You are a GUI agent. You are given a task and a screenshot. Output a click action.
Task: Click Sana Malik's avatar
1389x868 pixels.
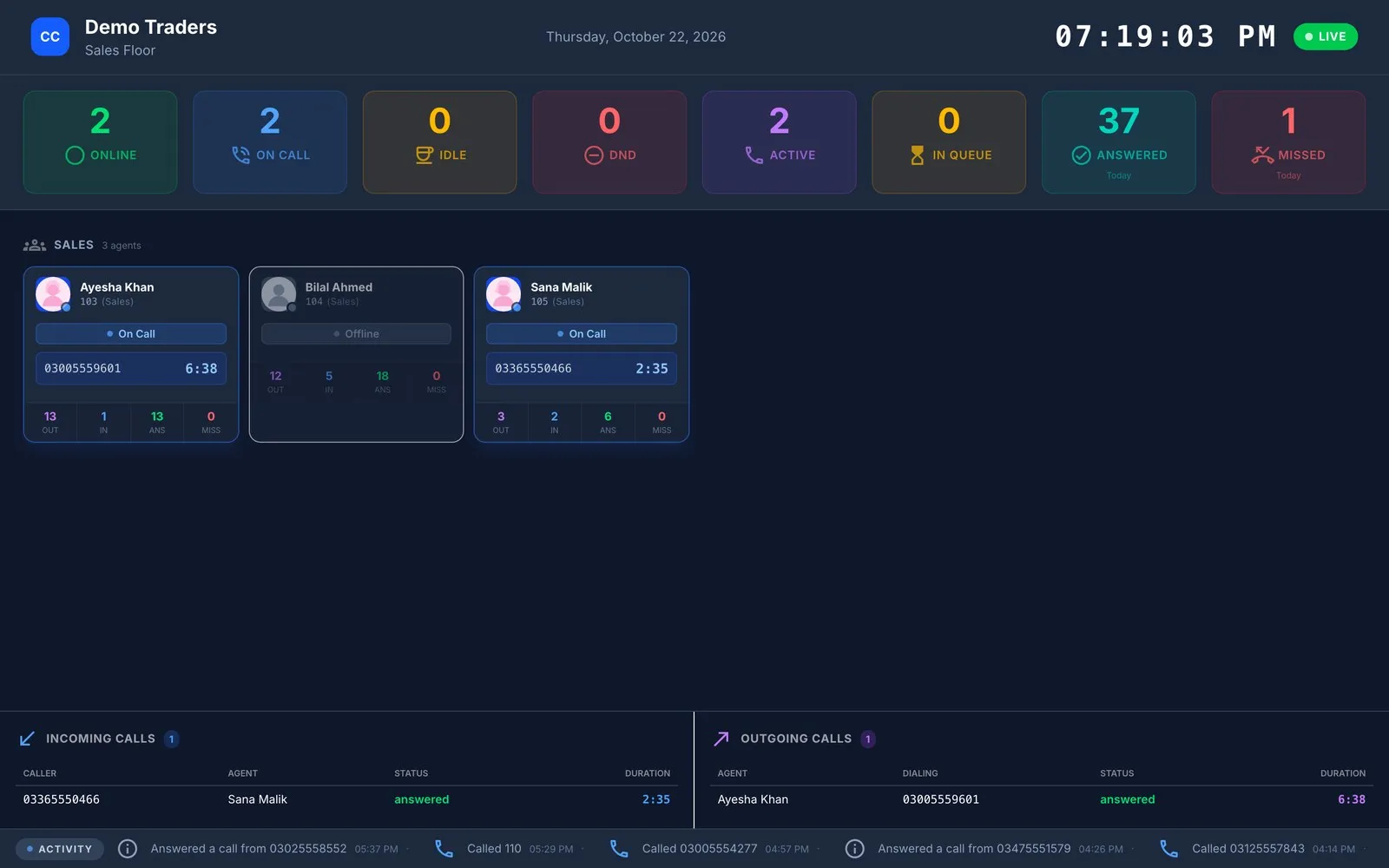[504, 294]
